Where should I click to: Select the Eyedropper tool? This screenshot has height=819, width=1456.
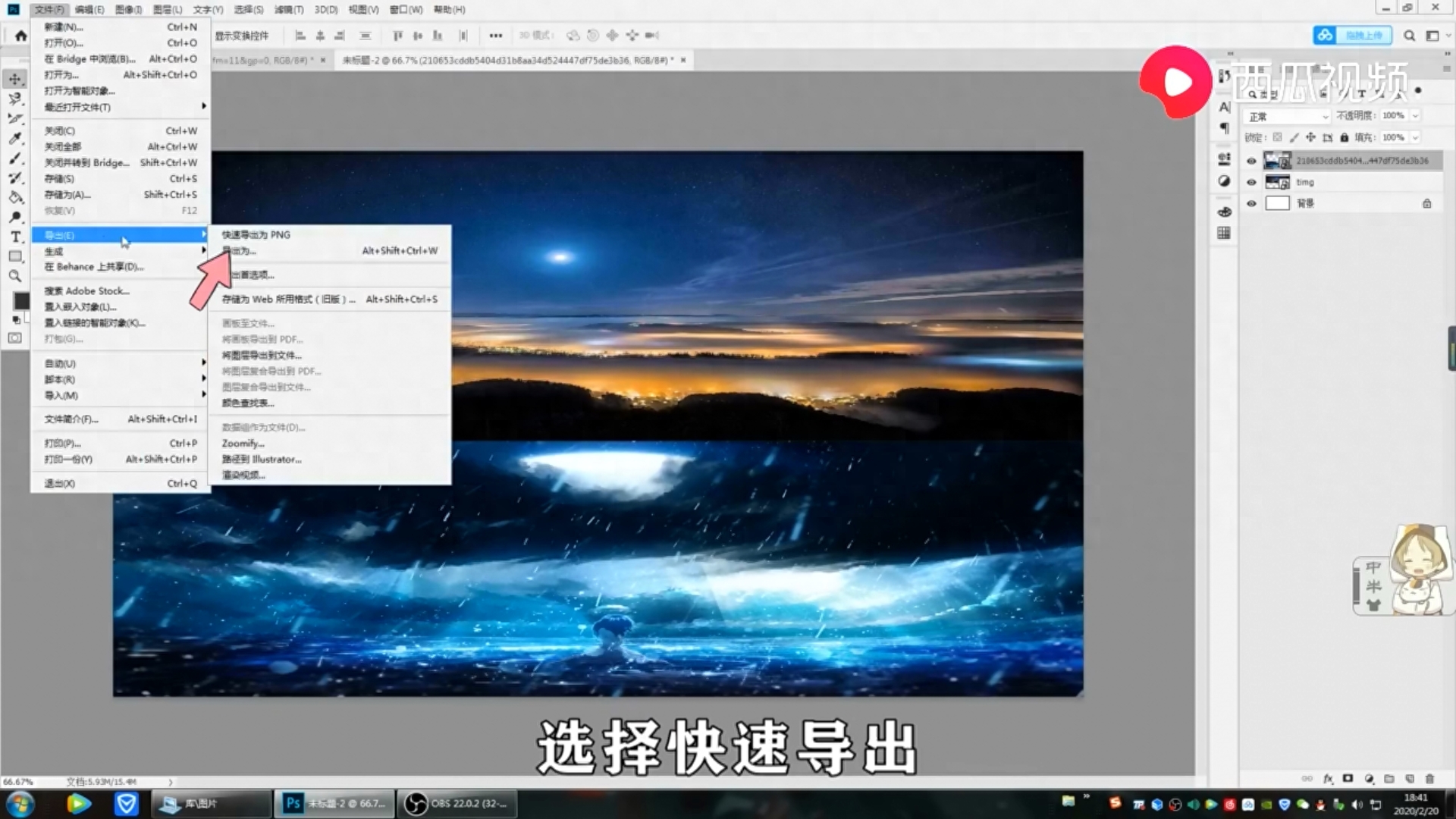click(15, 139)
